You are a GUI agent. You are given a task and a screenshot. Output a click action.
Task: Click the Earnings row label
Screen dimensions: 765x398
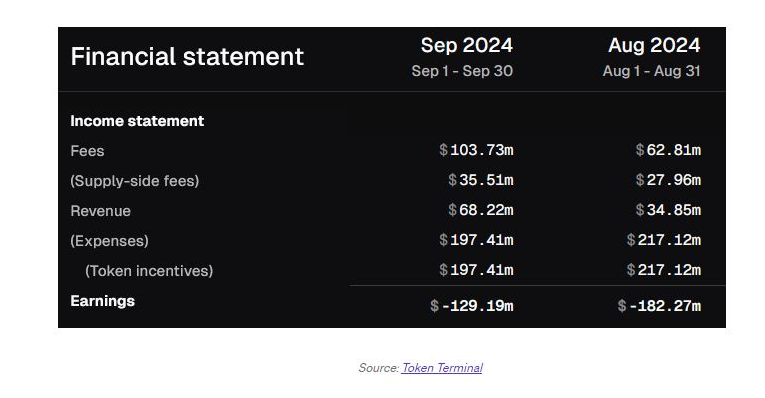pos(102,301)
